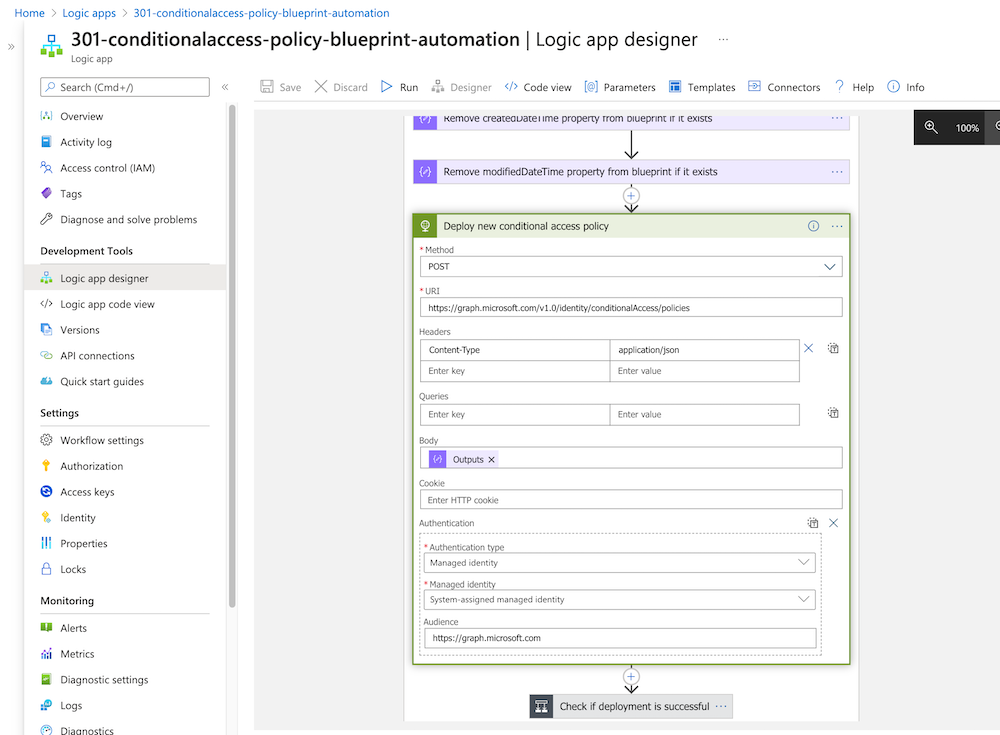Click the Headers Enter key field
Viewport: 1000px width, 735px height.
coord(515,371)
